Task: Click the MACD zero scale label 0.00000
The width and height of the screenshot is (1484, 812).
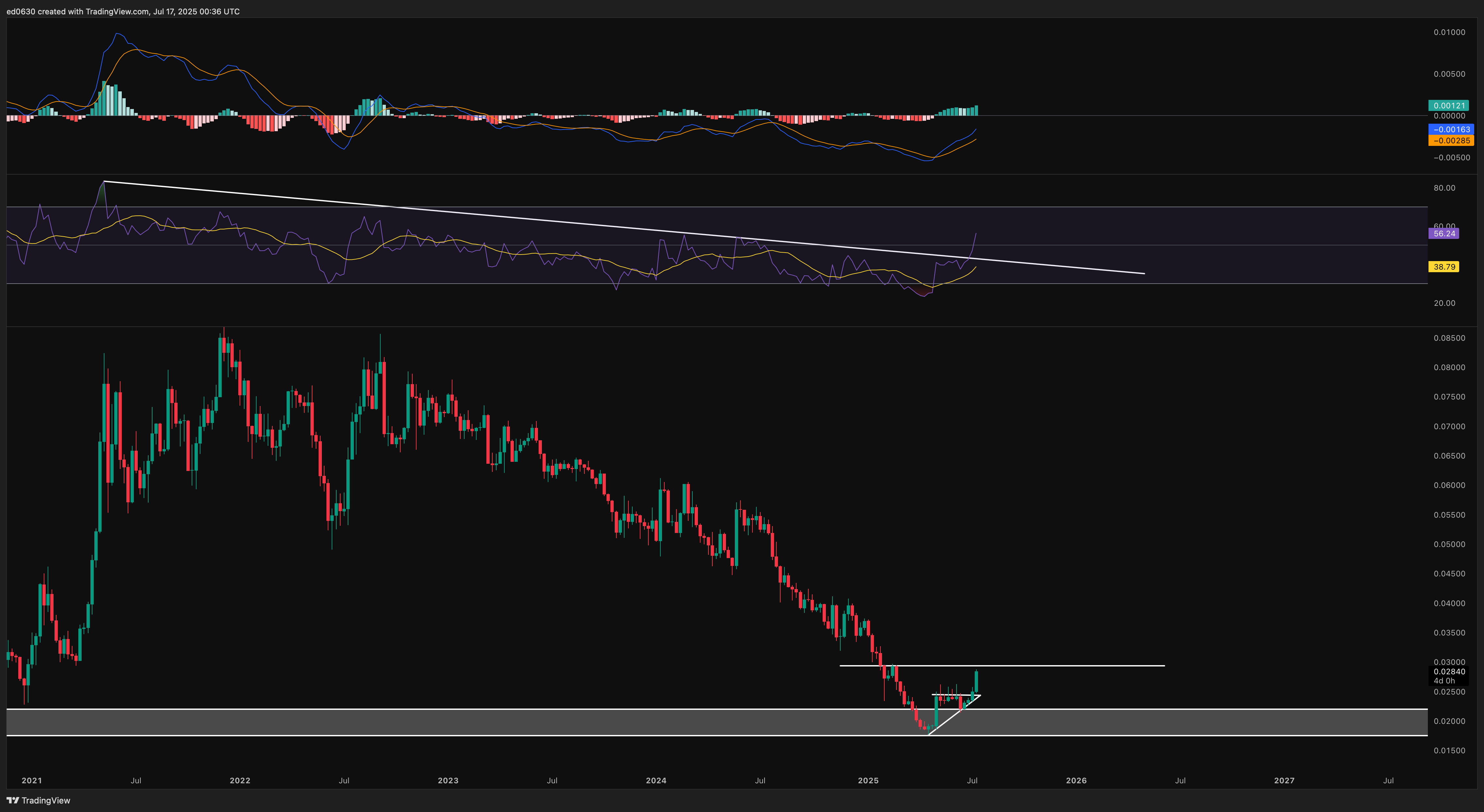Action: pos(1449,116)
